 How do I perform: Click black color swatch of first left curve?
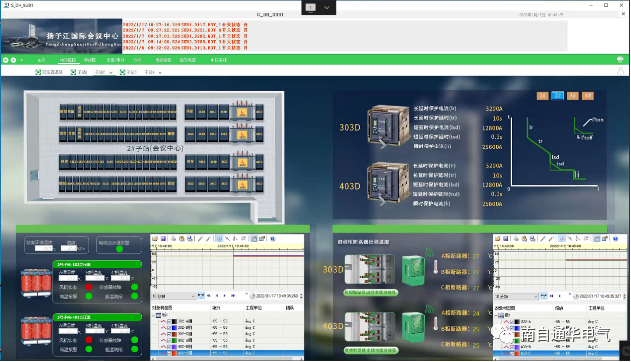coord(174,321)
